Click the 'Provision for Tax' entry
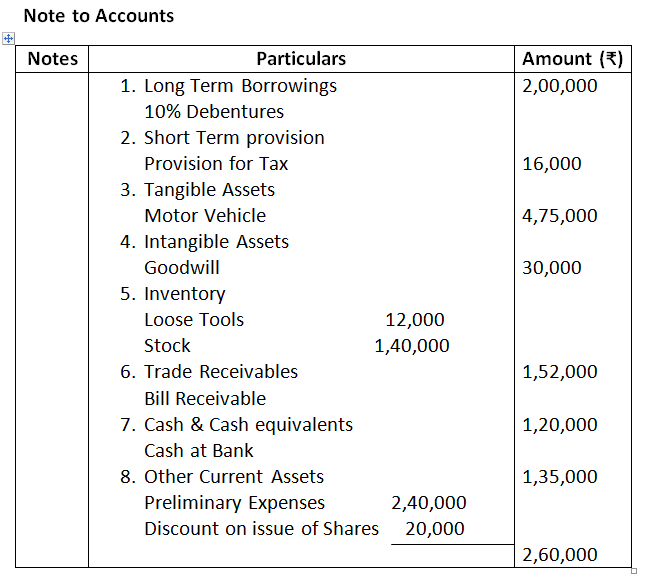The height and width of the screenshot is (578, 648). 216,164
